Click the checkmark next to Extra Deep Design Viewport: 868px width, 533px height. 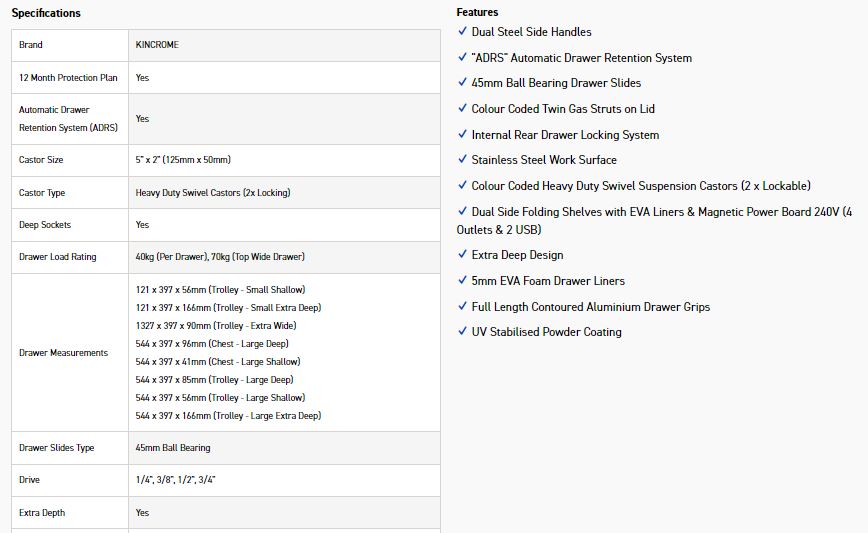[x=462, y=255]
